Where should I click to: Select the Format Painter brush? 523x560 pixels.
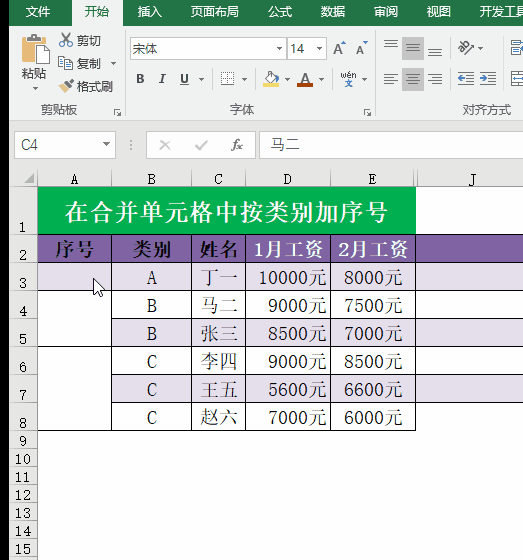[x=66, y=86]
